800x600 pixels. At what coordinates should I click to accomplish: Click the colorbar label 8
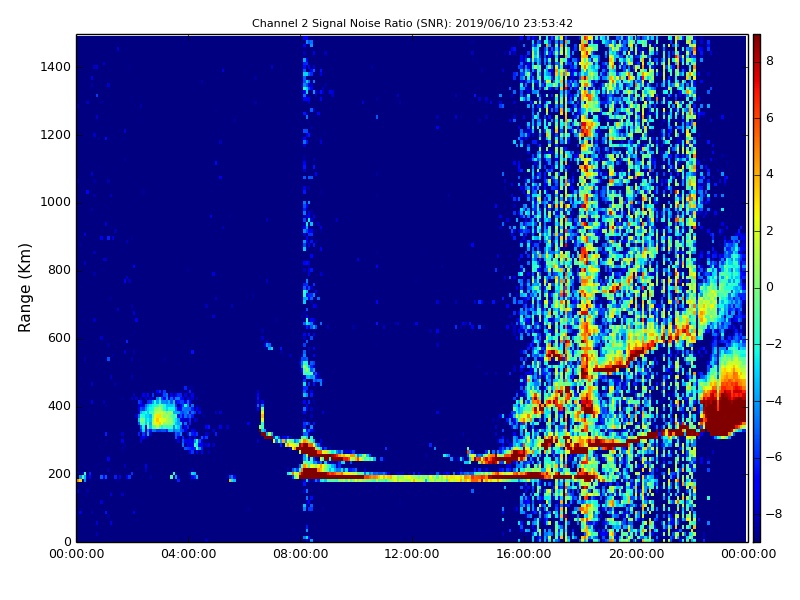click(770, 61)
